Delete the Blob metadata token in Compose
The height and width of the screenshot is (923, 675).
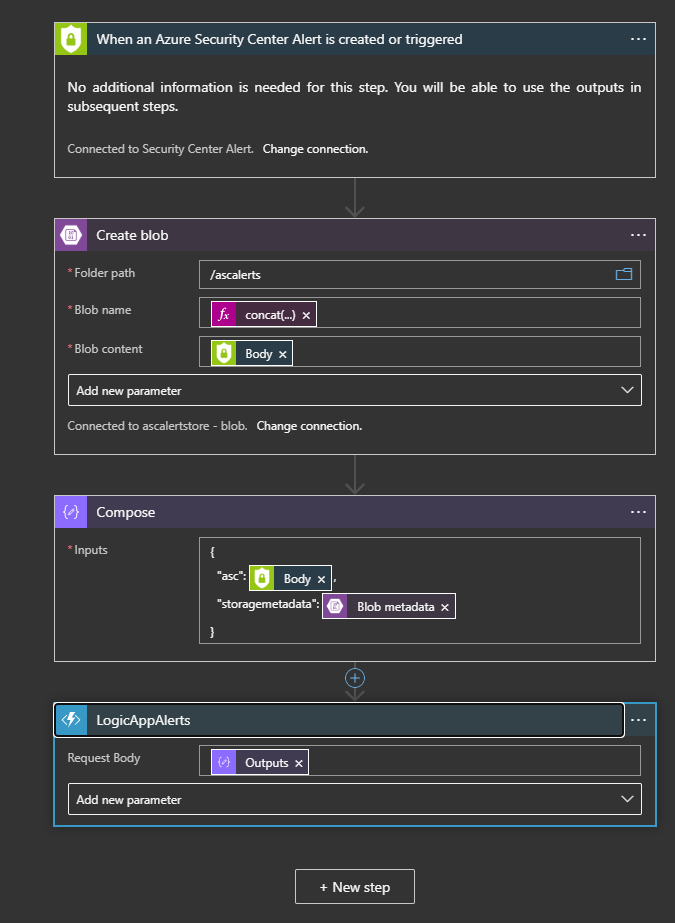coord(445,607)
